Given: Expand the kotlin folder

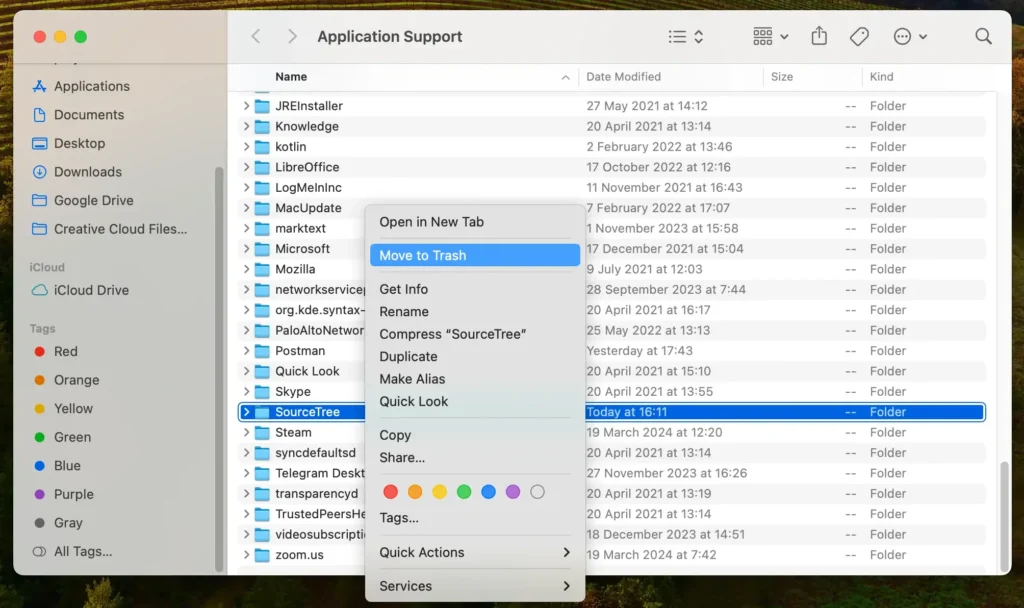Looking at the screenshot, I should pyautogui.click(x=246, y=146).
